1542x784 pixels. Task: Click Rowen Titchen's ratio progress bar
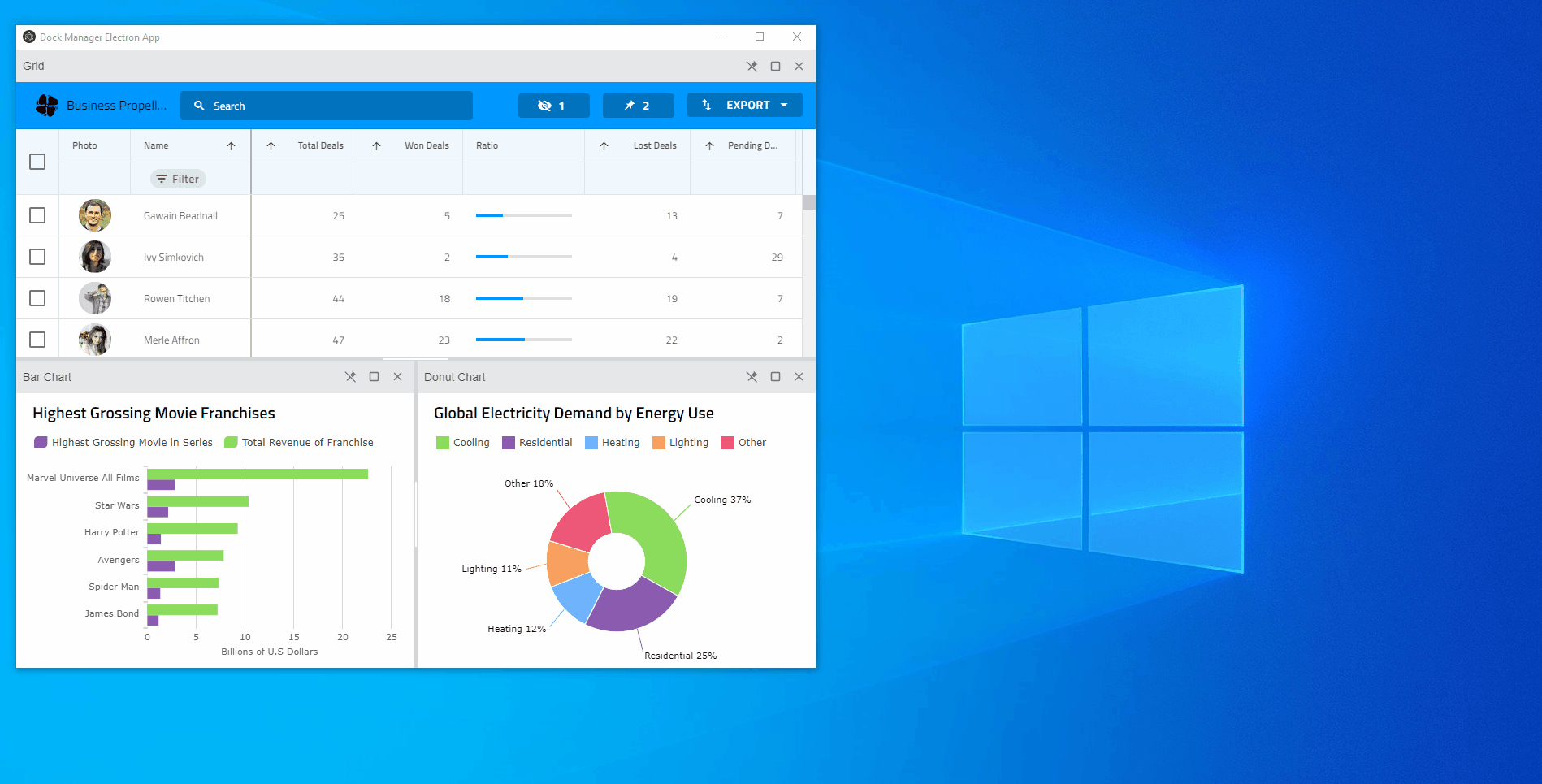coord(523,298)
